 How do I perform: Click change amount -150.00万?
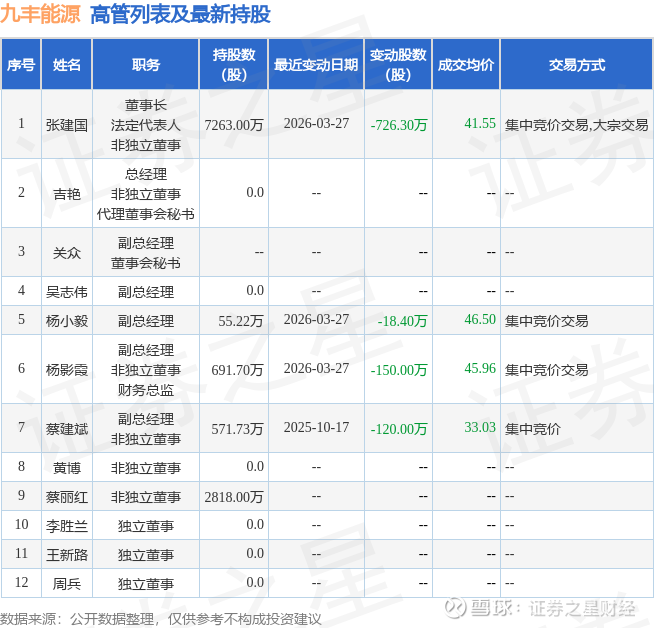tap(399, 369)
